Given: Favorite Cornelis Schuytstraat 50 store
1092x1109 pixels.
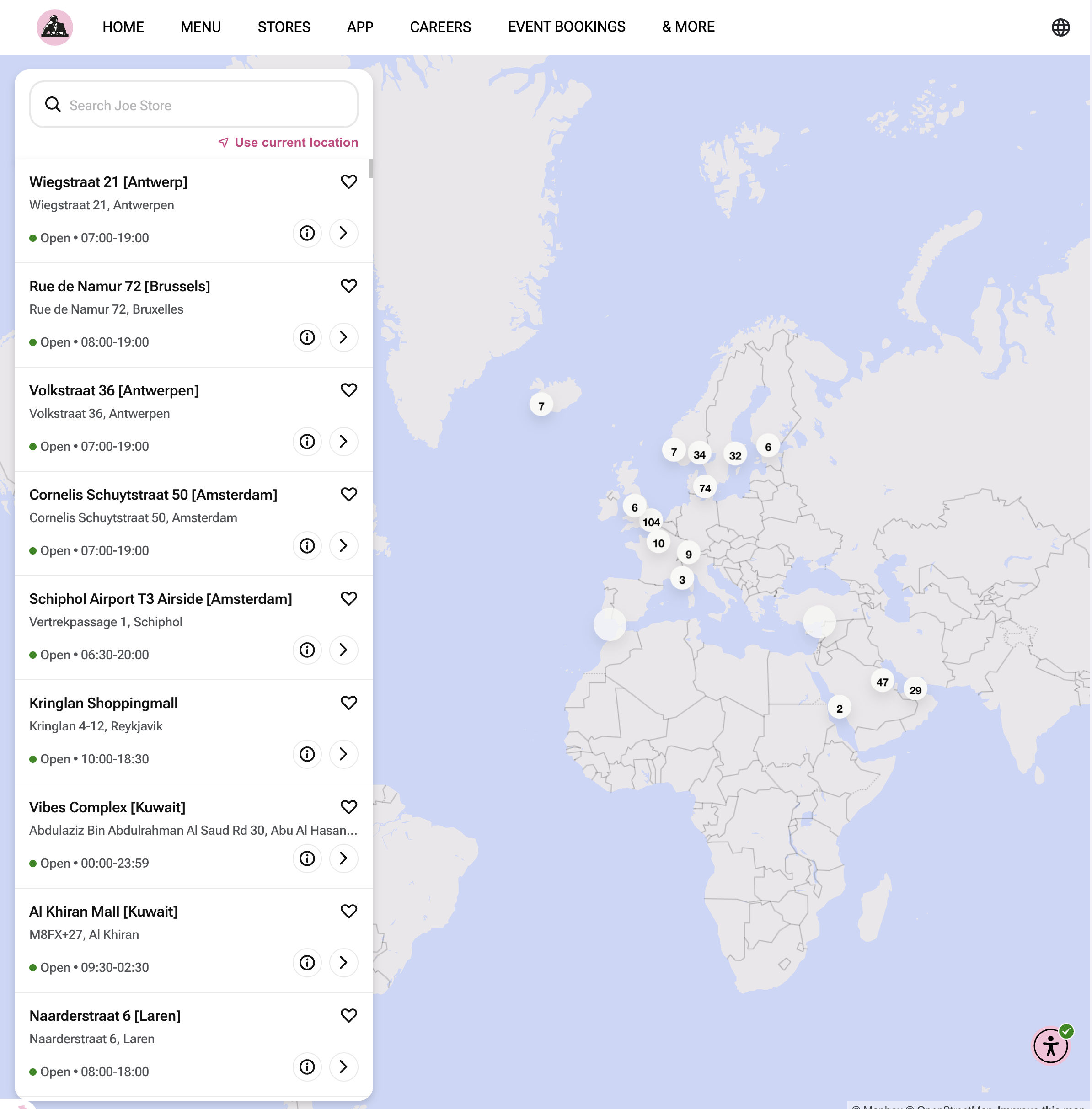Looking at the screenshot, I should point(349,494).
